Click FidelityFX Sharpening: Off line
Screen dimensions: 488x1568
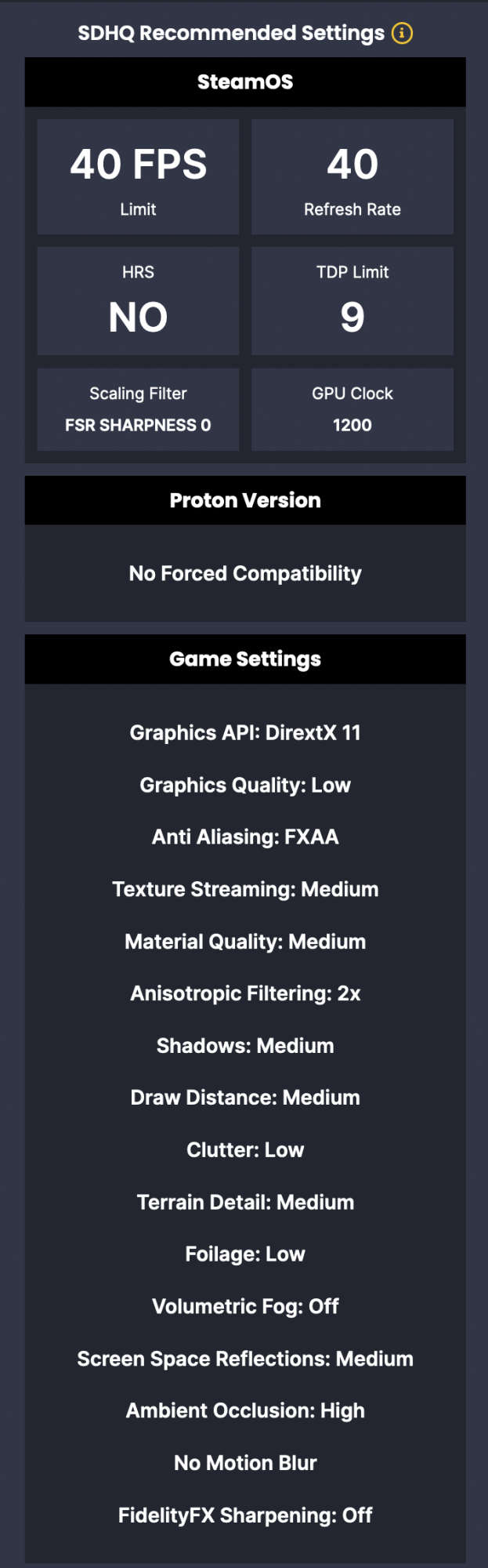pyautogui.click(x=245, y=1515)
